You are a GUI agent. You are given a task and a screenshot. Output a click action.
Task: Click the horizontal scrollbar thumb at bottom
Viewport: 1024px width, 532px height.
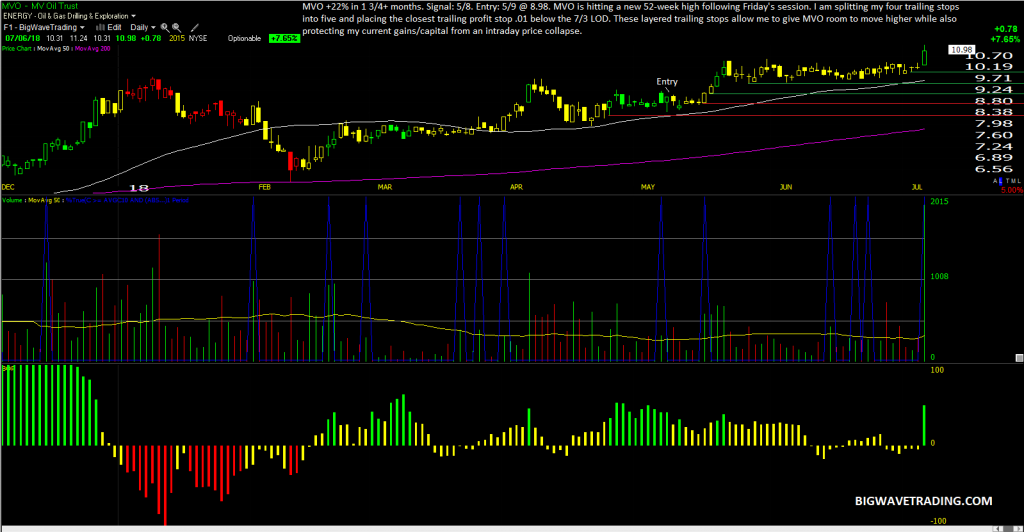1008,528
